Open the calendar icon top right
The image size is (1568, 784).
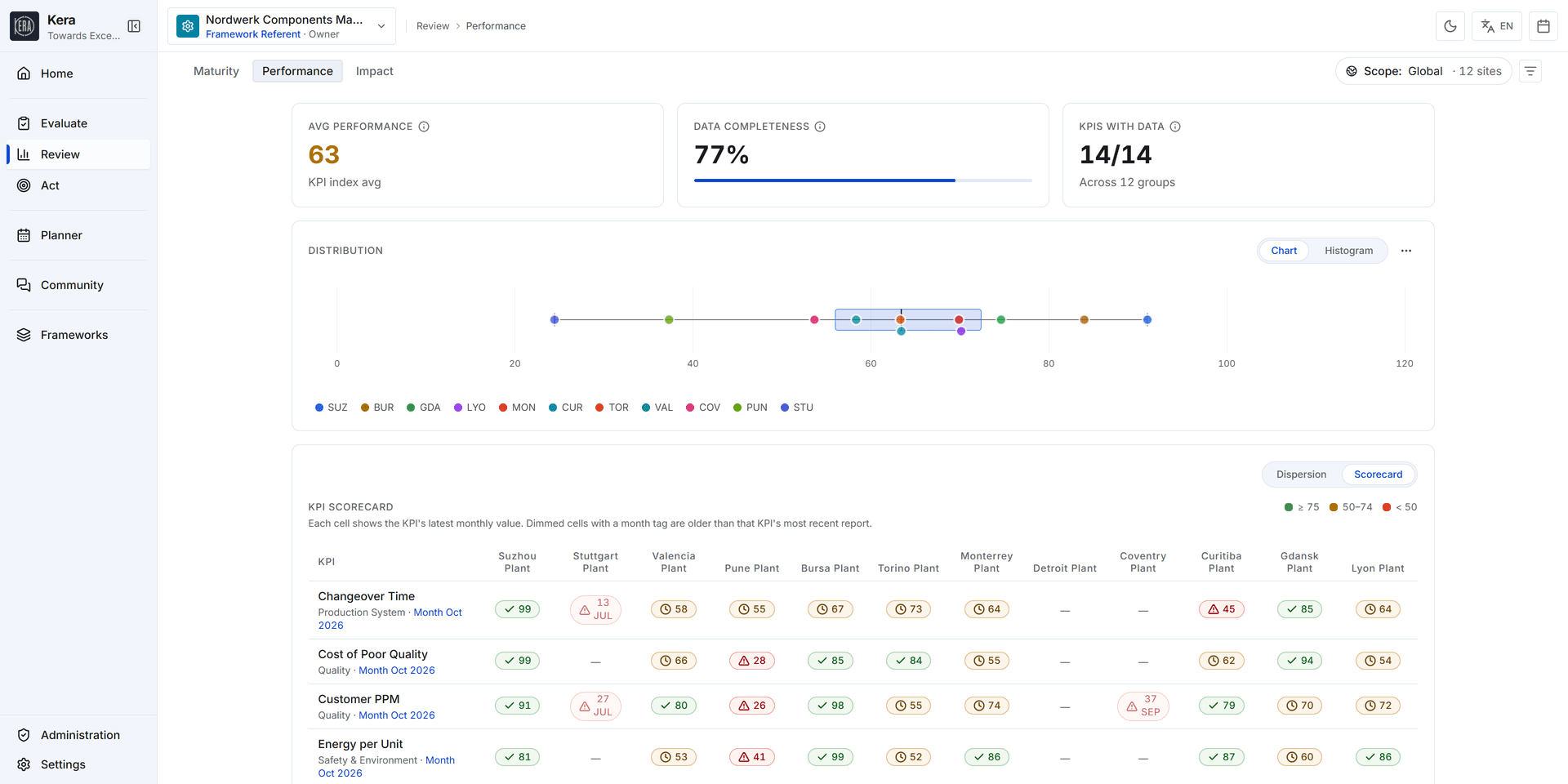tap(1543, 26)
